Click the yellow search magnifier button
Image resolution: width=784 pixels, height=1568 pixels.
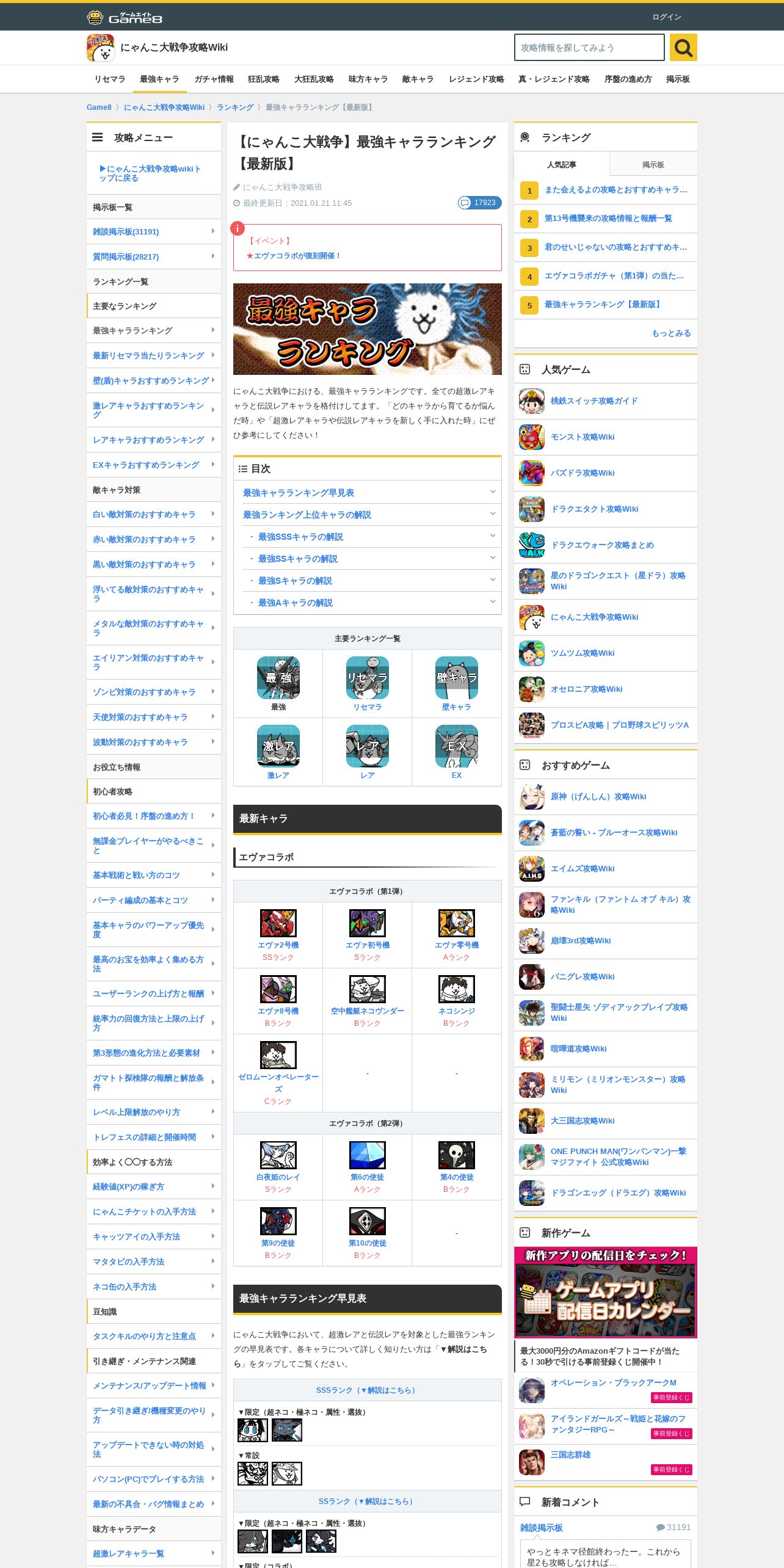click(x=683, y=48)
